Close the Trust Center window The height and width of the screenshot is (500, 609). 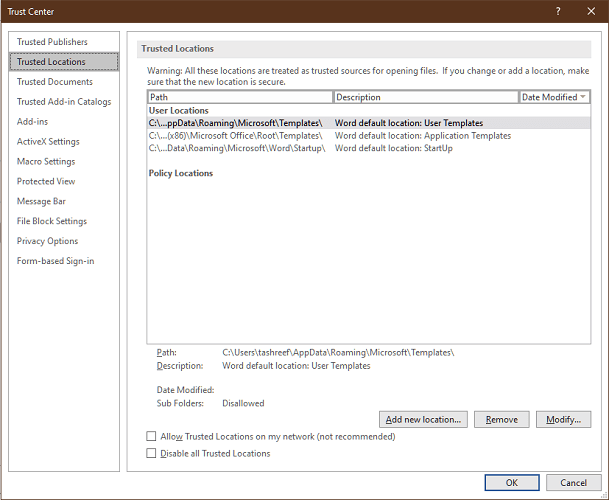click(591, 11)
